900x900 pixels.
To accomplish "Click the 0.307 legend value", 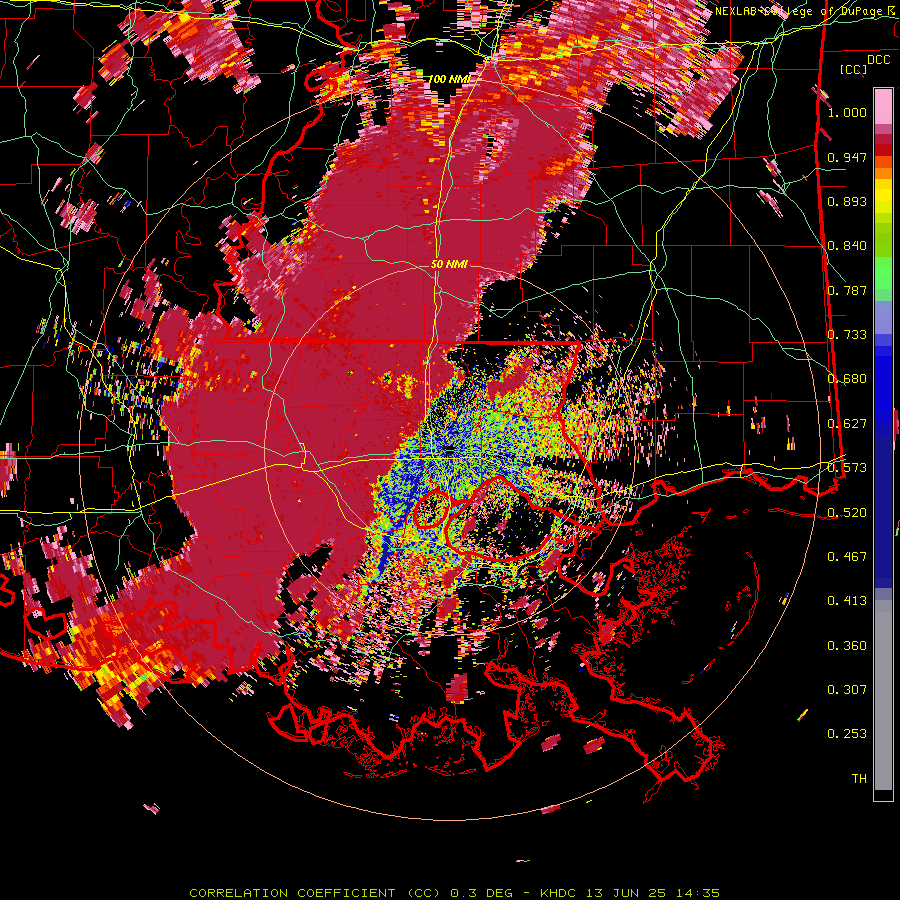I will (x=847, y=690).
